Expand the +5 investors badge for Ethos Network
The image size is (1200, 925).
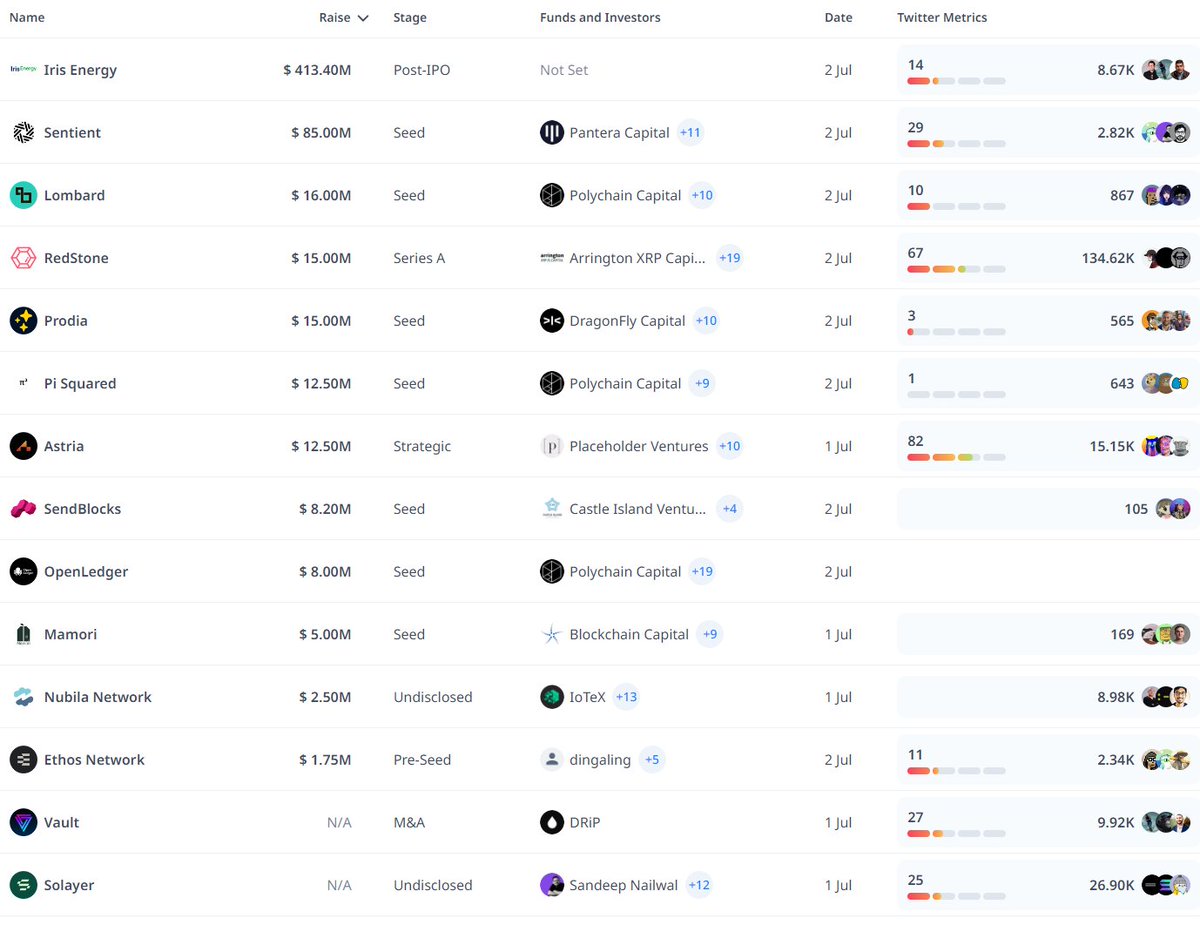652,760
